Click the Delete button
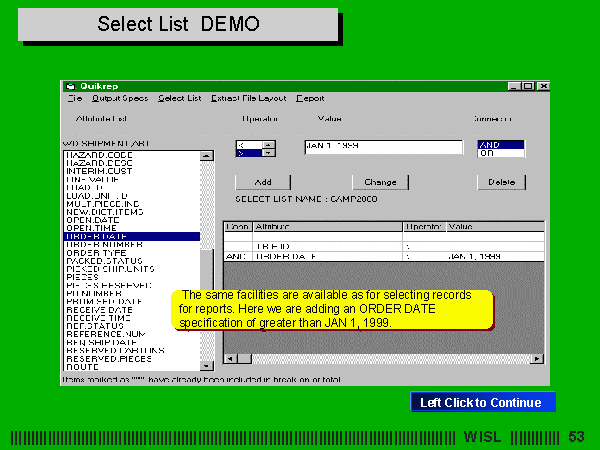 point(500,183)
